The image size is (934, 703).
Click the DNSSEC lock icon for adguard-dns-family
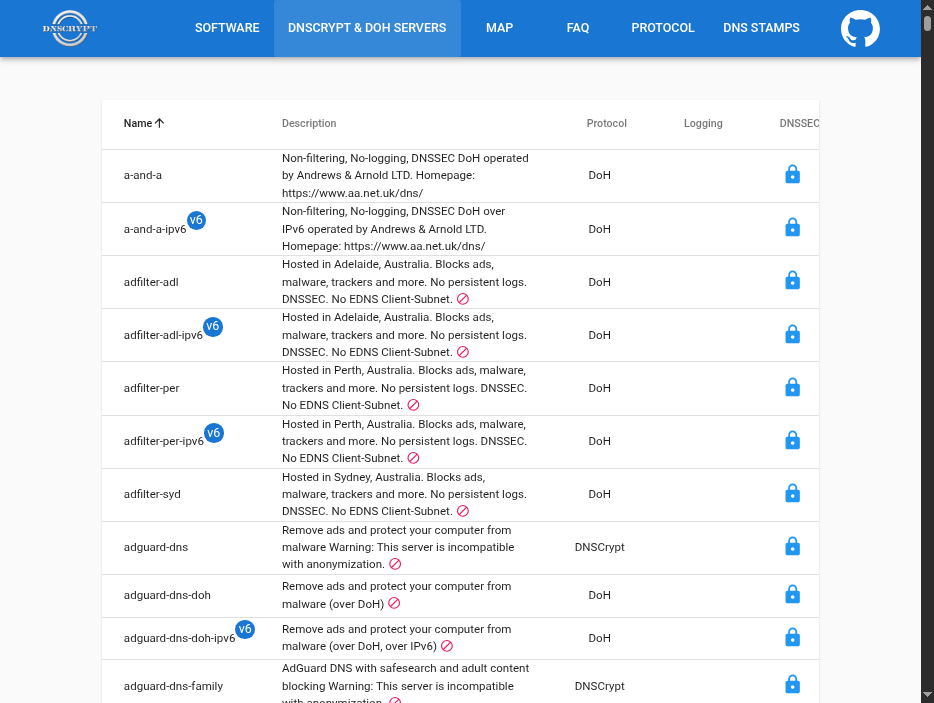pyautogui.click(x=792, y=685)
